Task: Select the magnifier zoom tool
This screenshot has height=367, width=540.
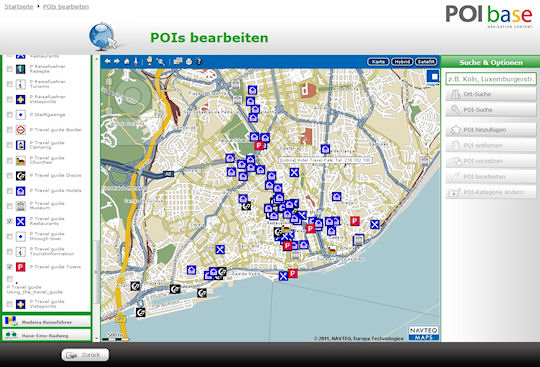Action: pyautogui.click(x=160, y=62)
